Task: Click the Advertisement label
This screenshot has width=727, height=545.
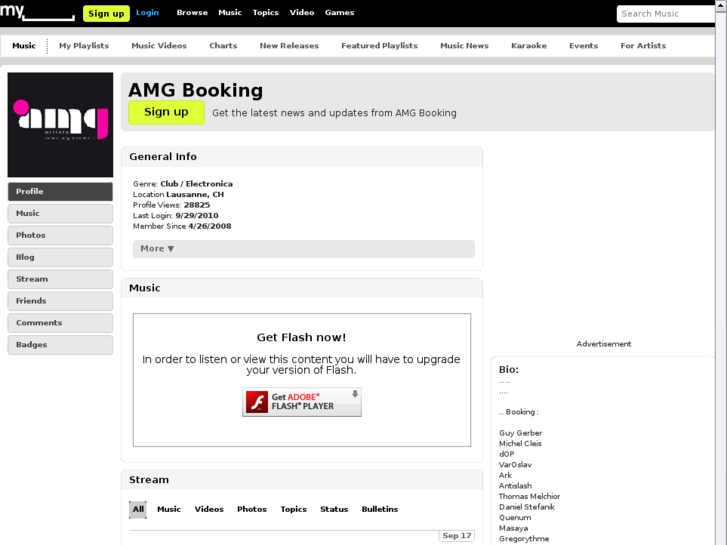Action: pyautogui.click(x=604, y=344)
